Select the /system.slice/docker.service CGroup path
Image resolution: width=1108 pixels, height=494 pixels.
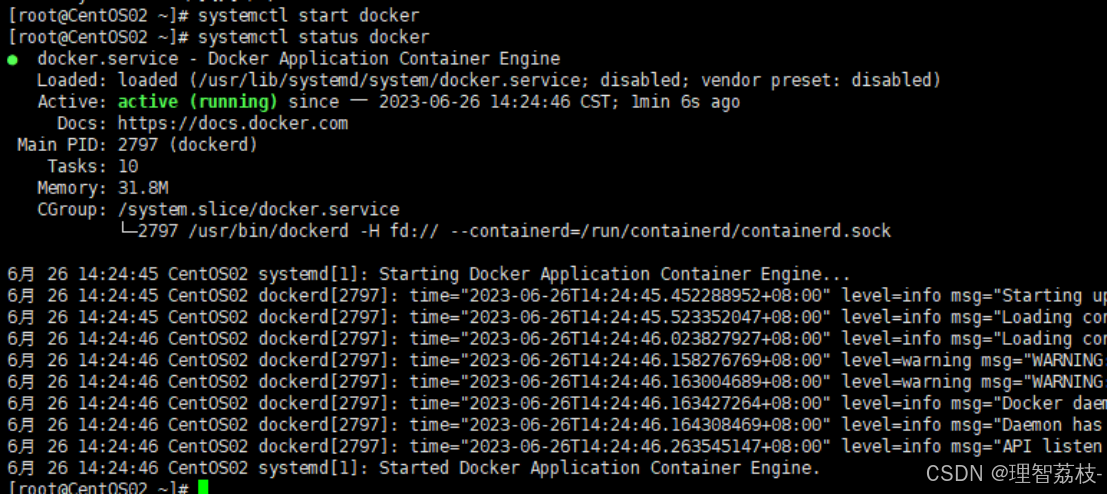258,210
